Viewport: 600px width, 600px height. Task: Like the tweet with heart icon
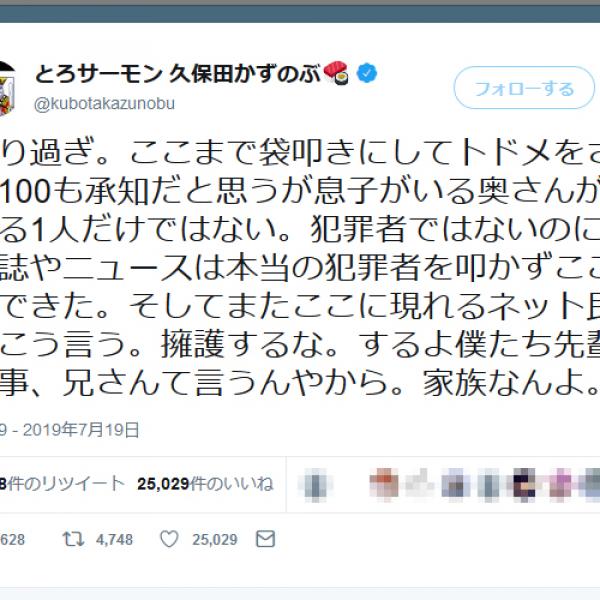click(x=169, y=539)
